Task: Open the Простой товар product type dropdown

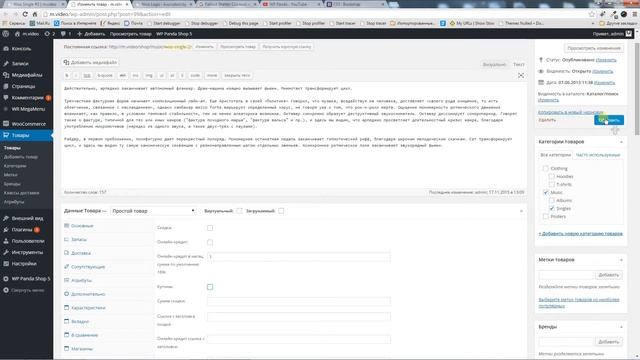Action: coord(153,211)
